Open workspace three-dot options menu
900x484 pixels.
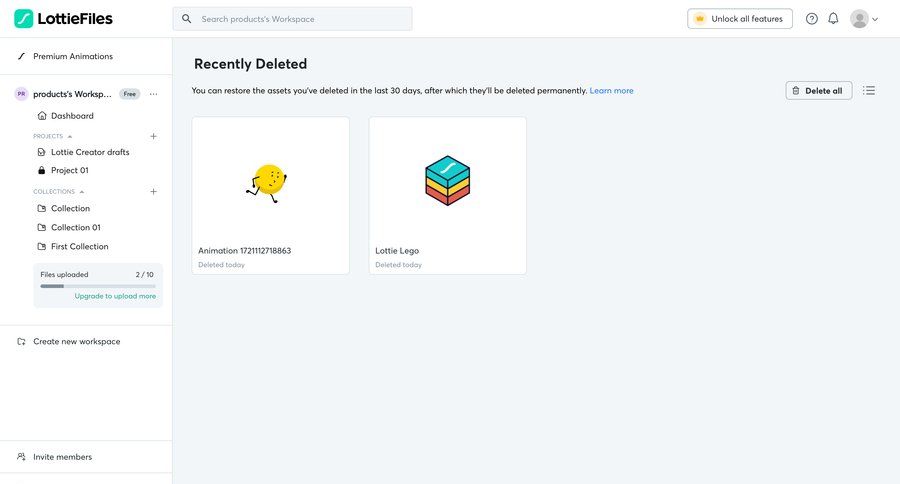click(153, 94)
